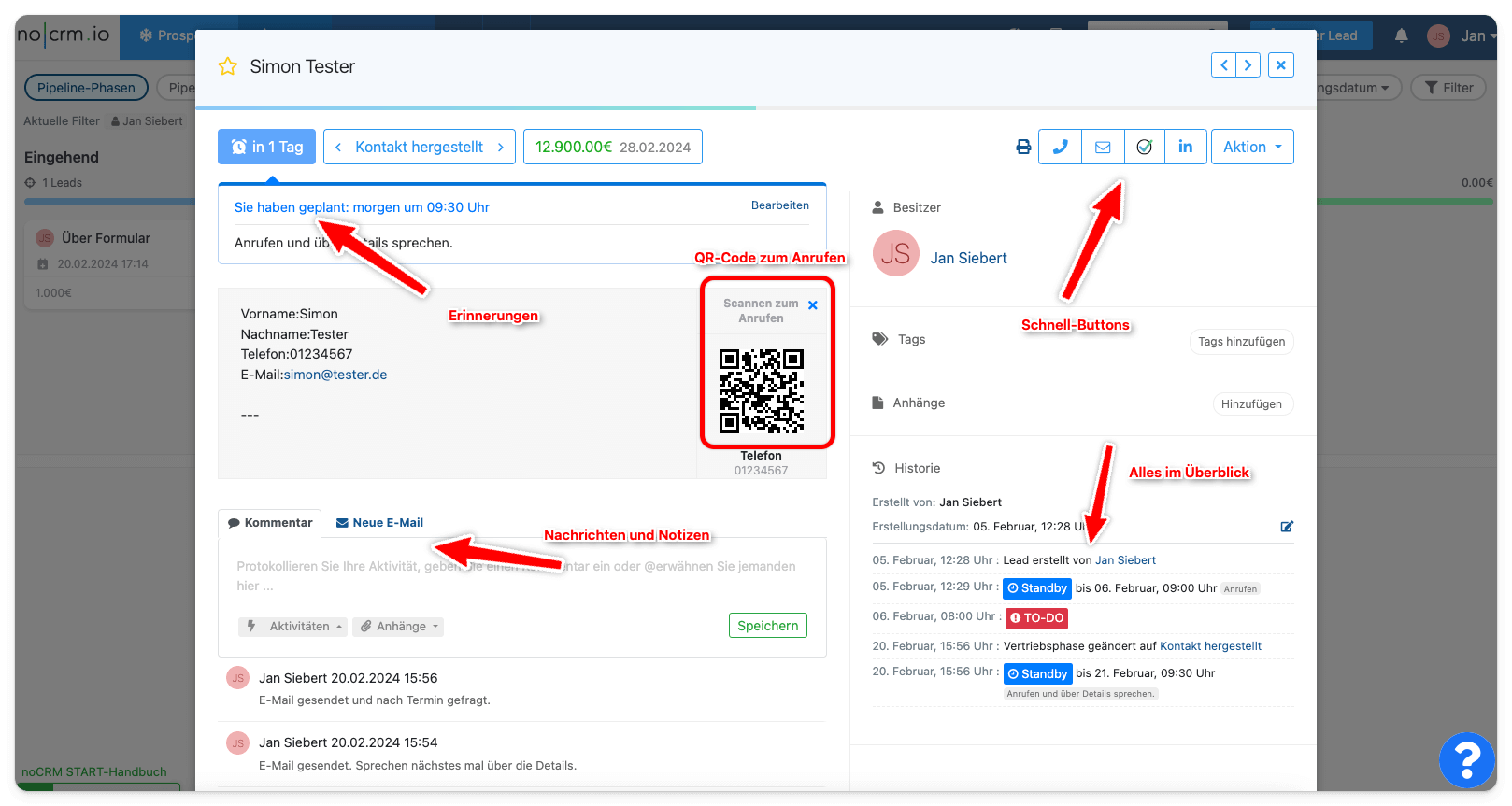
Task: Click the Speichern button
Action: [768, 626]
